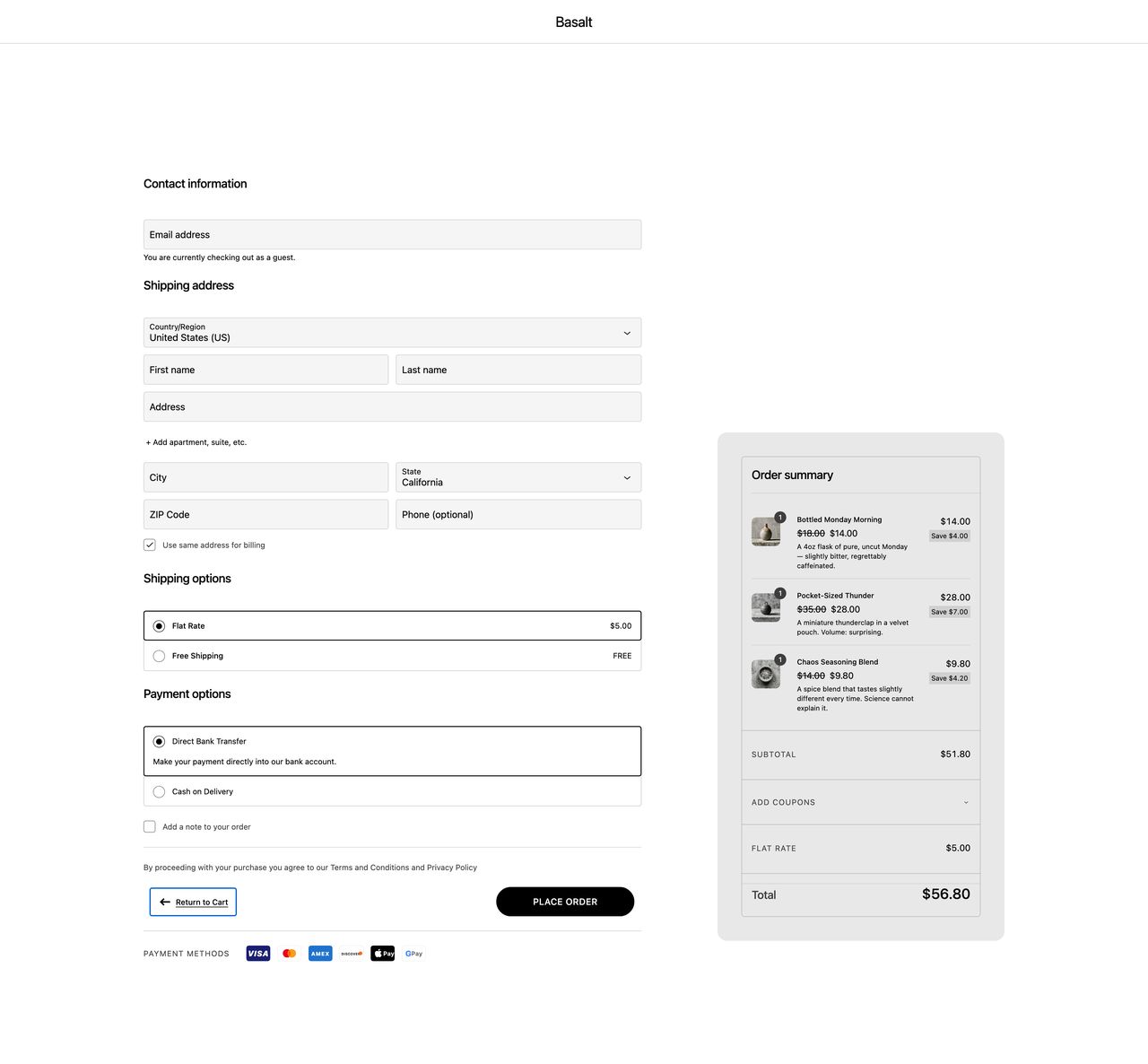Click the Chaos Seasoning Blend product image
This screenshot has height=1064, width=1148.
pos(765,674)
